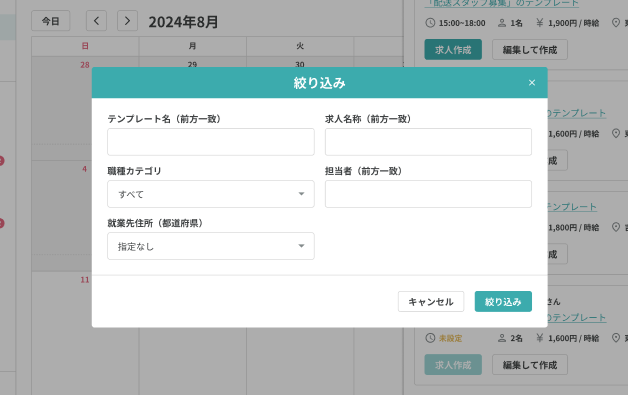
Task: Click 編集して作成 button under the 未設定 template
Action: point(530,365)
